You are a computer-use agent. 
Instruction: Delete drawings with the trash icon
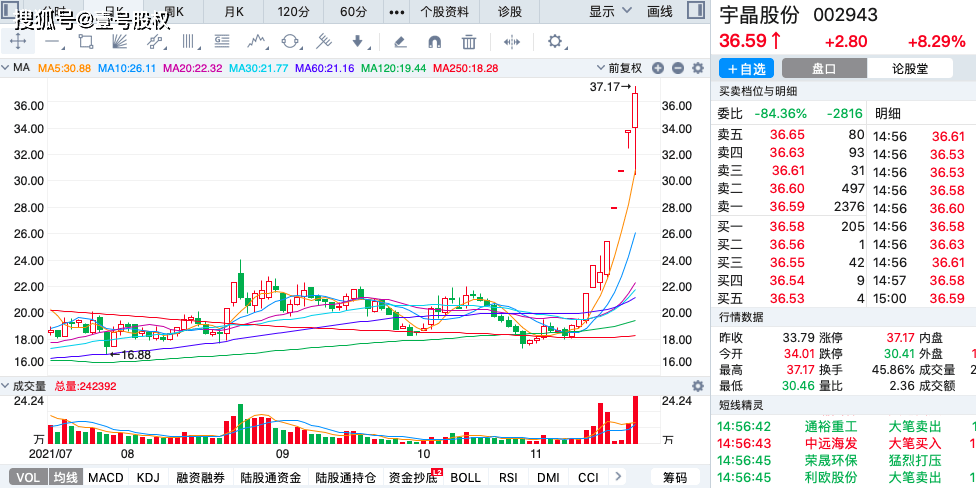[469, 42]
